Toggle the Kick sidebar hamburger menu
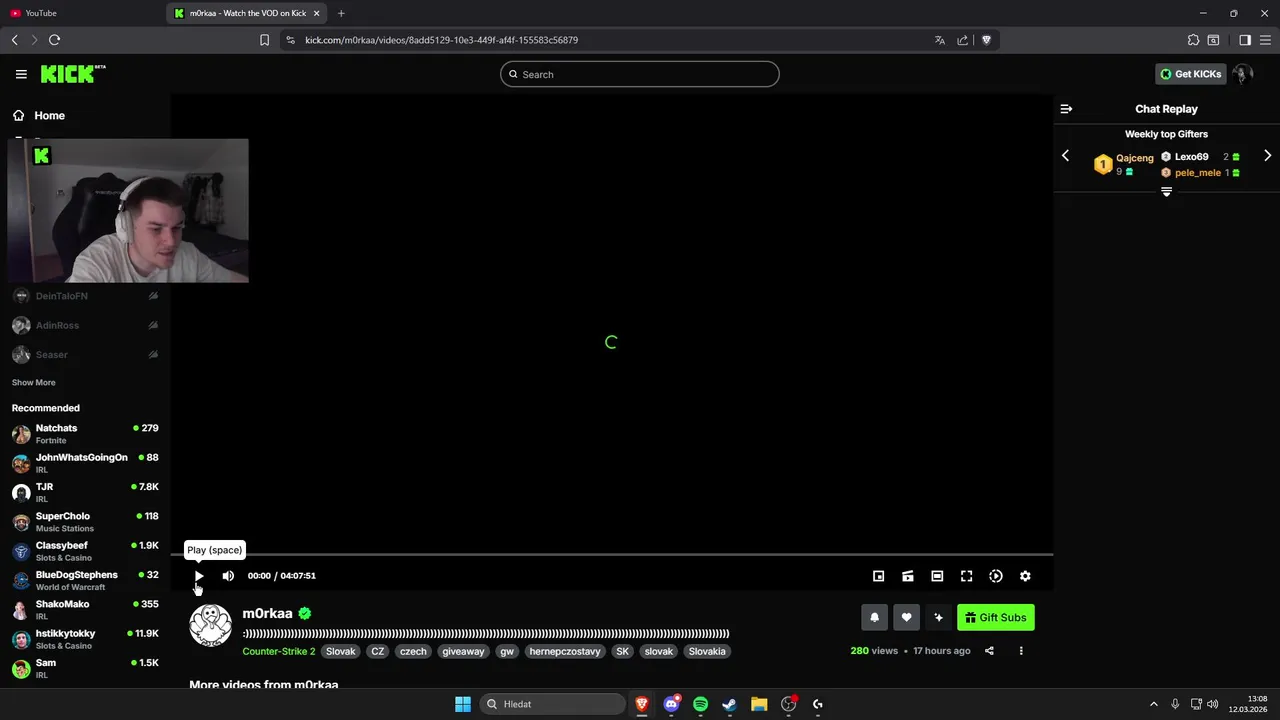 21,74
